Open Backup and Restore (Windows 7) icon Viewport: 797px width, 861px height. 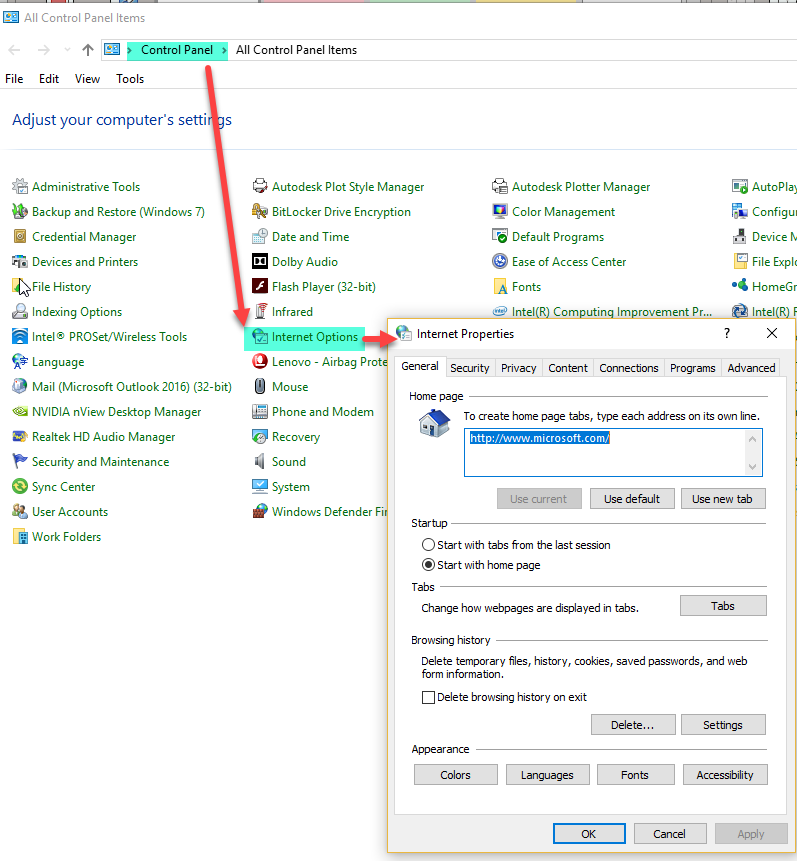tap(20, 211)
